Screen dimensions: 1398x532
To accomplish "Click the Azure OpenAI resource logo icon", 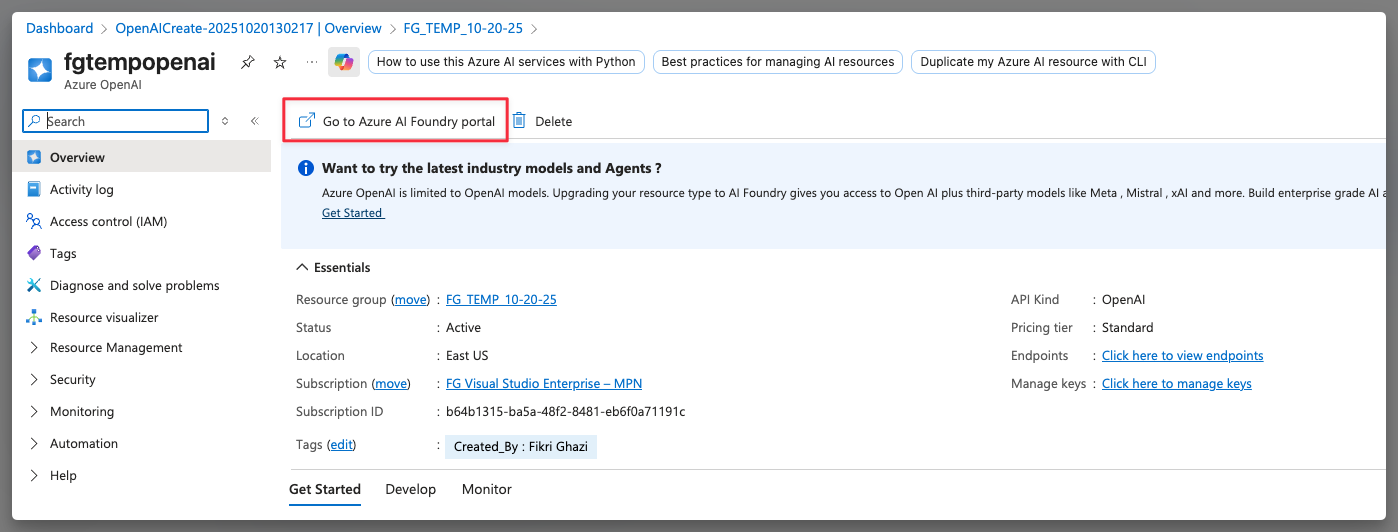I will click(40, 70).
